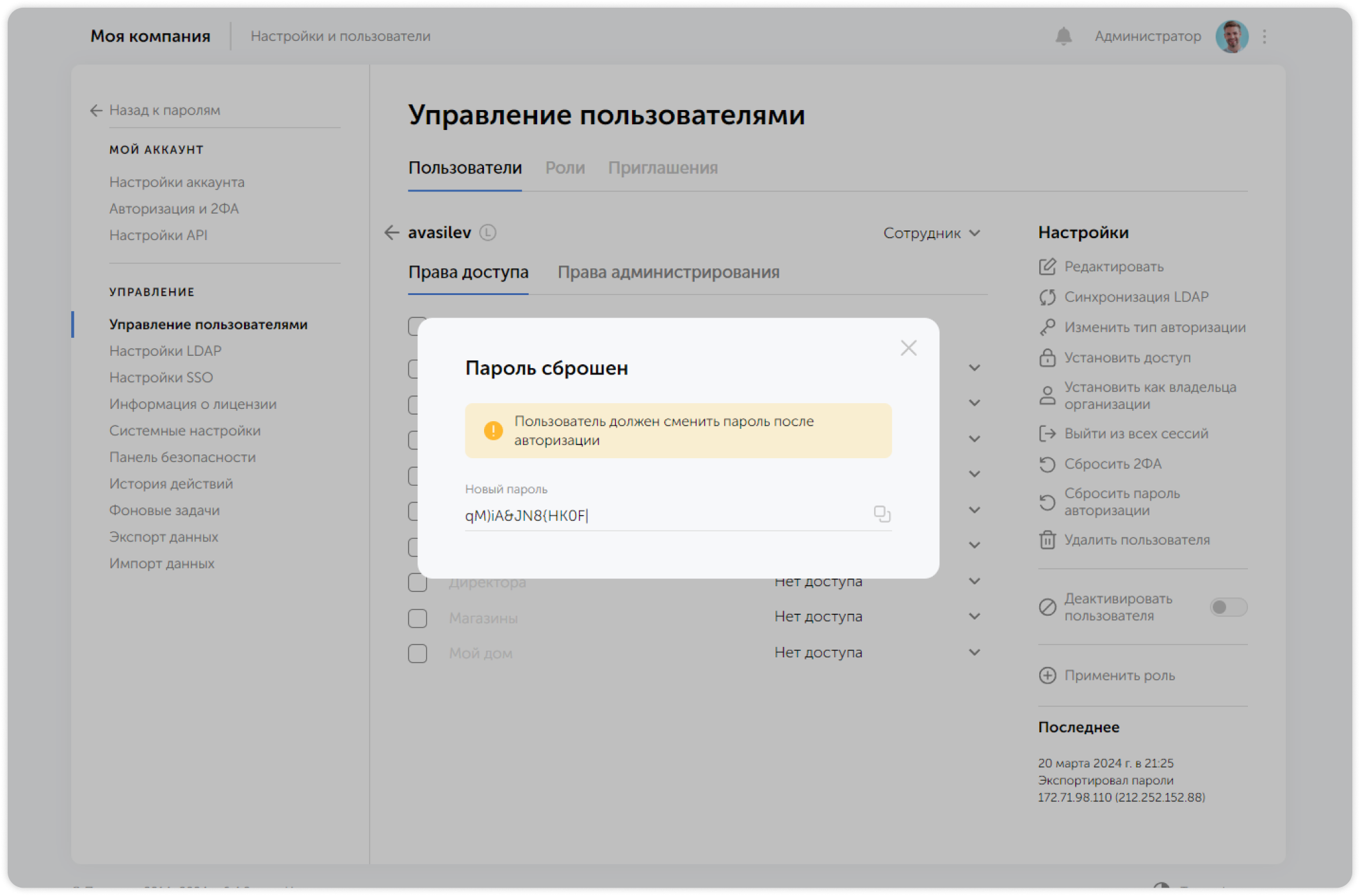Apply a role via Применить роль

tap(1119, 676)
